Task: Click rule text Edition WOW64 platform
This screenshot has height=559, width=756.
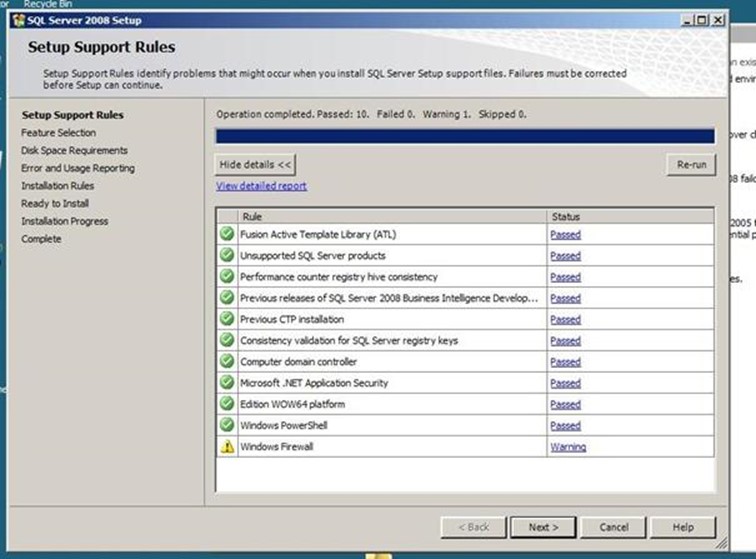Action: (293, 404)
